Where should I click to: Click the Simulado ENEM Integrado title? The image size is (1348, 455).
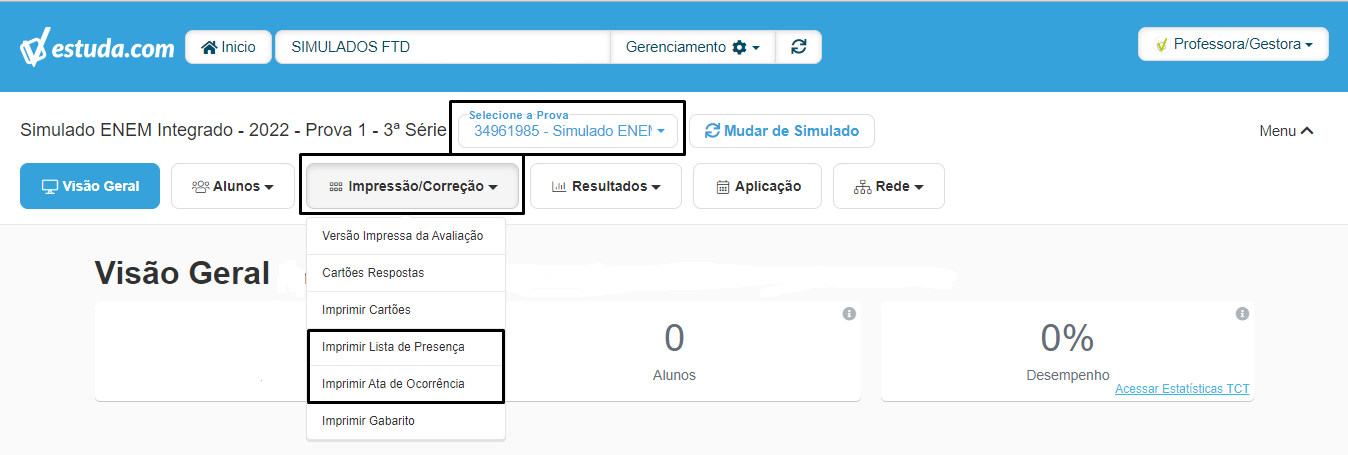(x=233, y=131)
